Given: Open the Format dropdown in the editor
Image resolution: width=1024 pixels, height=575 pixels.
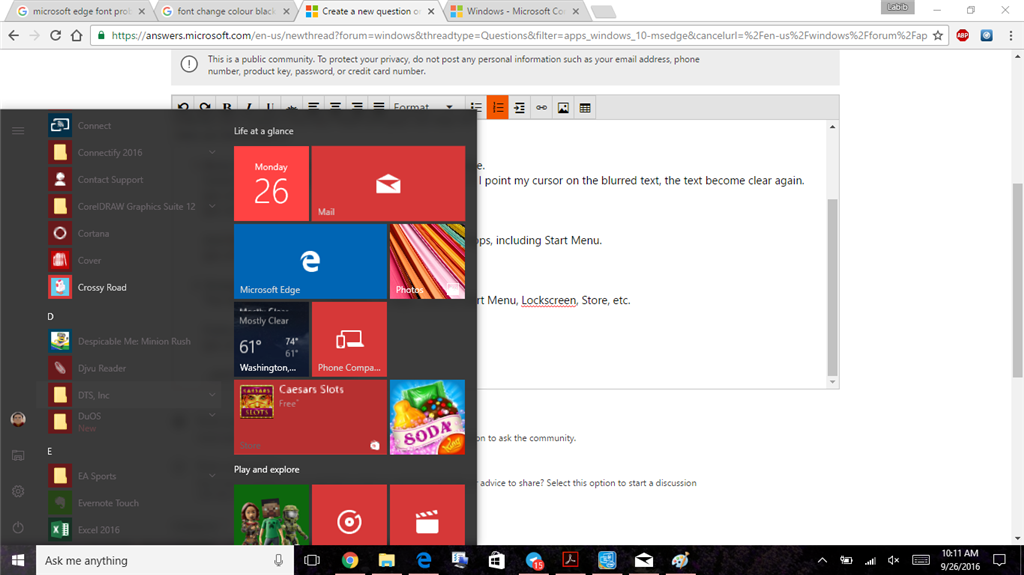Looking at the screenshot, I should (x=423, y=107).
